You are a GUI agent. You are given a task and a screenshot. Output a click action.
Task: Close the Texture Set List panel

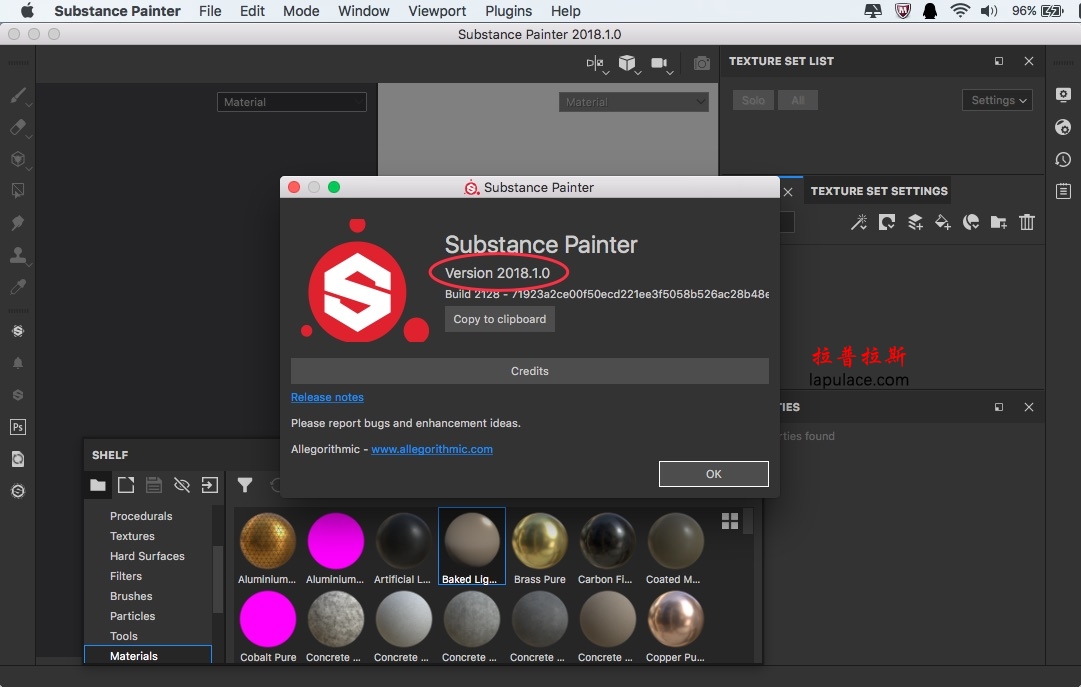(1029, 61)
